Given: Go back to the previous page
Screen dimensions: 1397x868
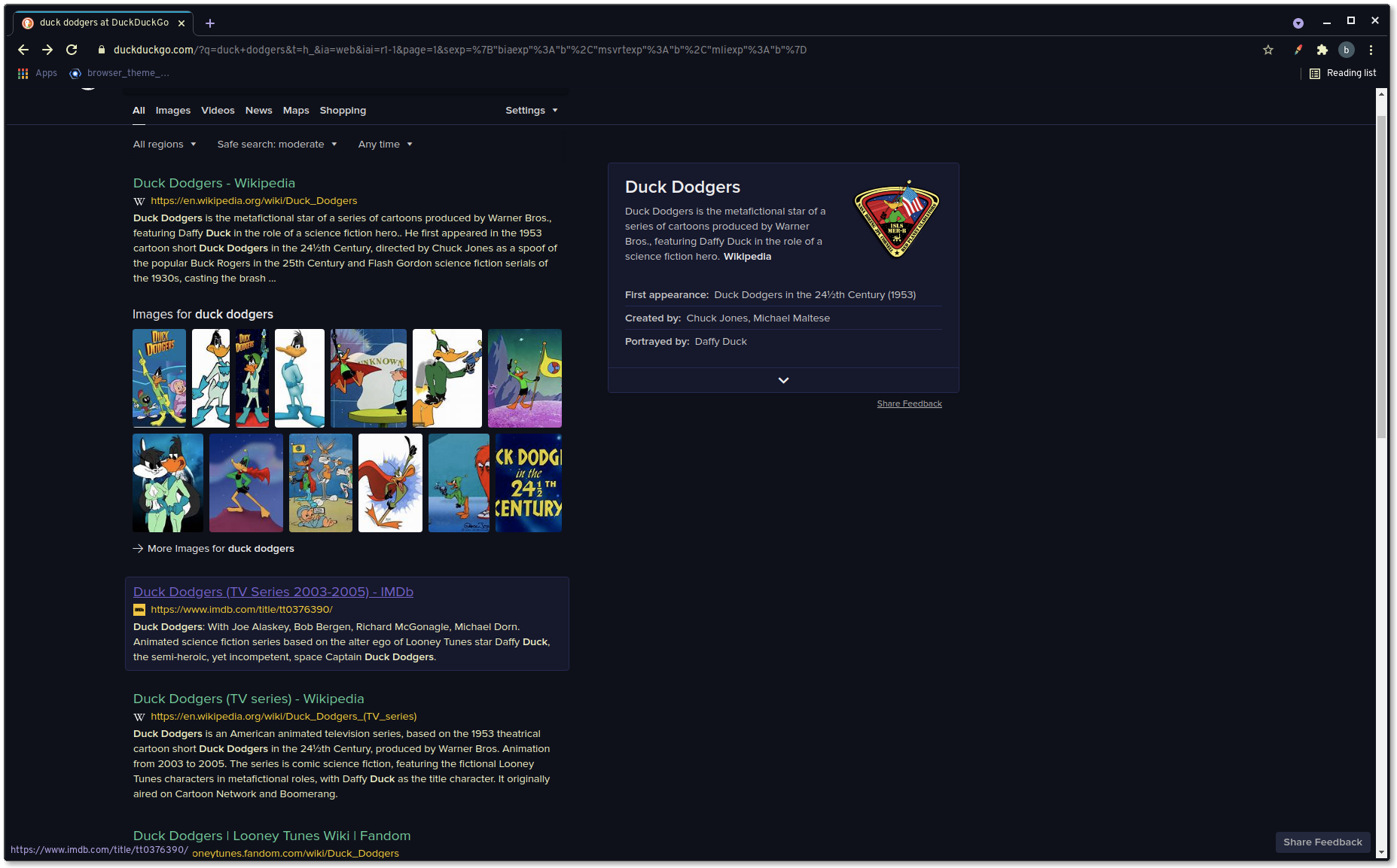Looking at the screenshot, I should point(23,50).
